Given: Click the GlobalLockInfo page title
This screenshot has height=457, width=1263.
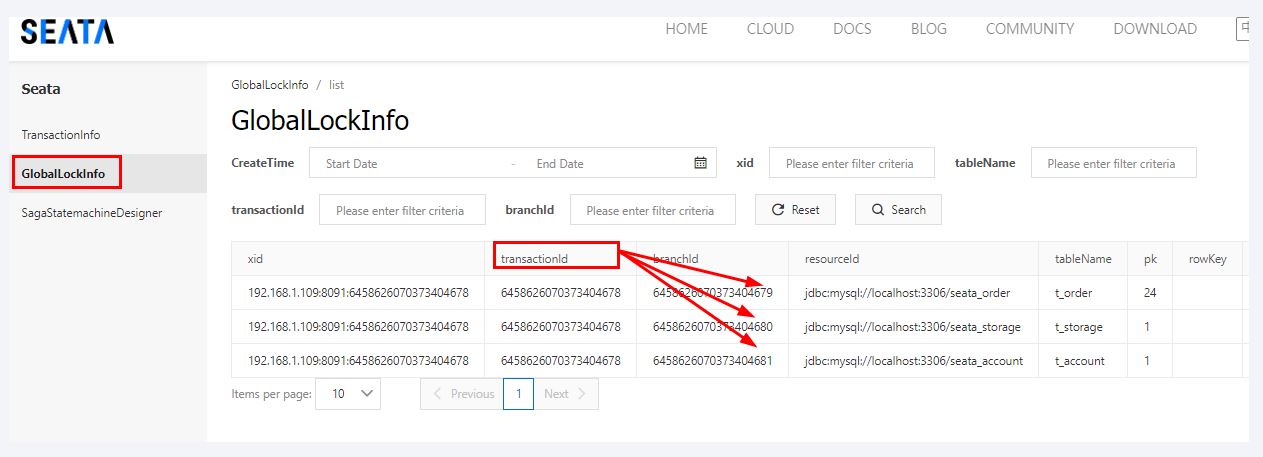Looking at the screenshot, I should coord(320,121).
